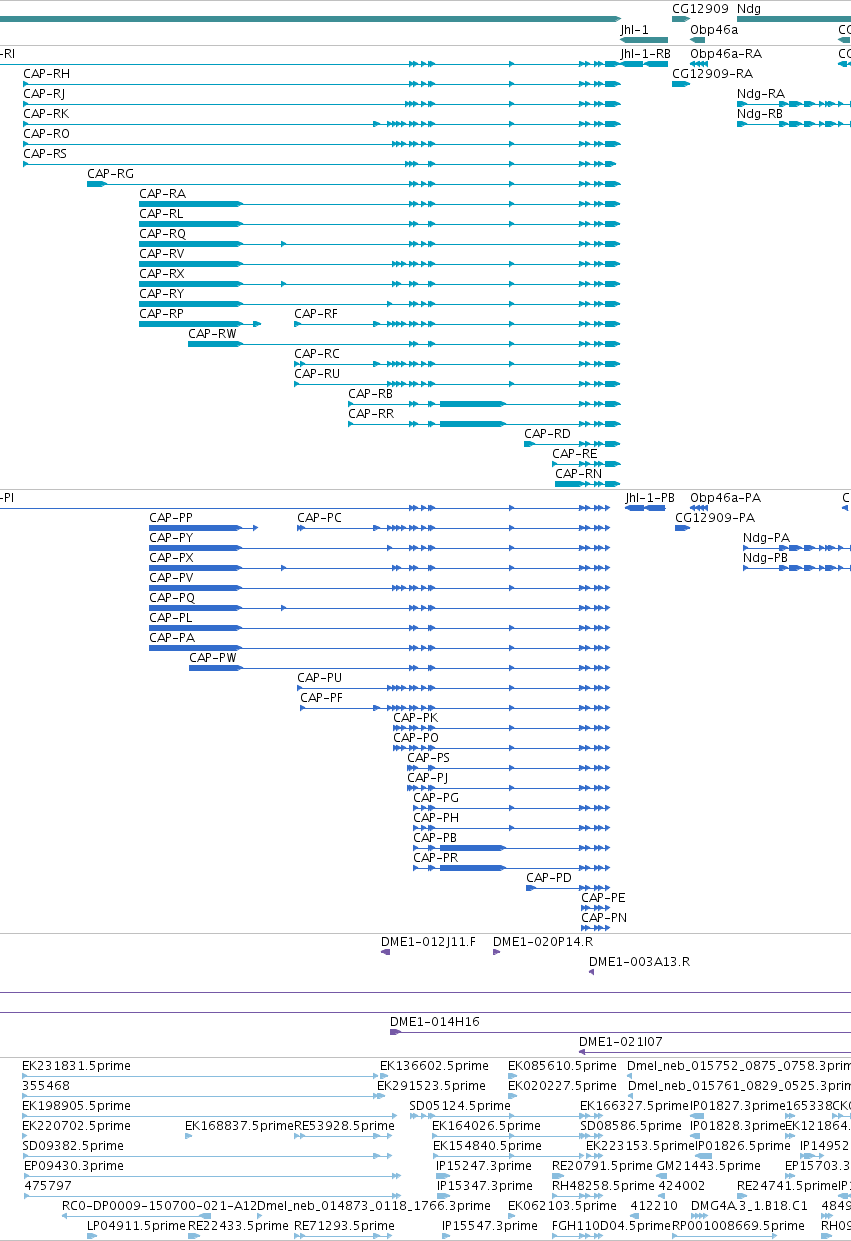Viewport: 851px width, 1241px height.
Task: Select the CAP-PY protein label
Action: (x=171, y=538)
